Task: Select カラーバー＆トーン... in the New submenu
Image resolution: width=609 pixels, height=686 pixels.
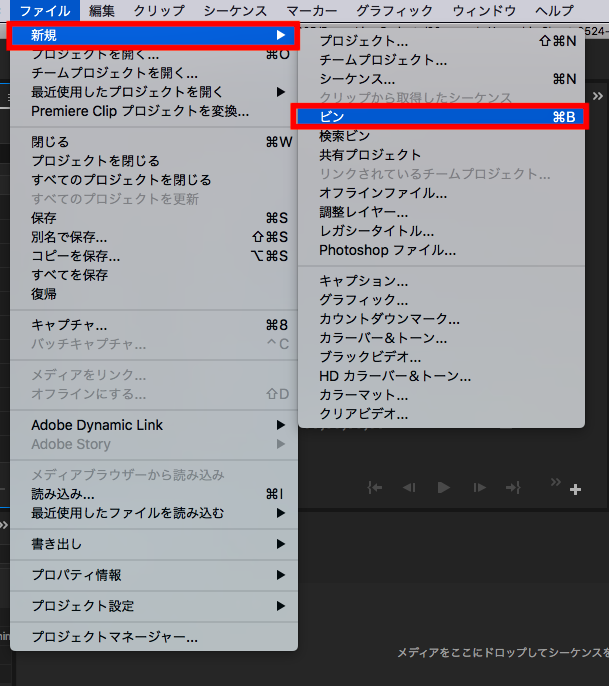Action: [x=441, y=338]
